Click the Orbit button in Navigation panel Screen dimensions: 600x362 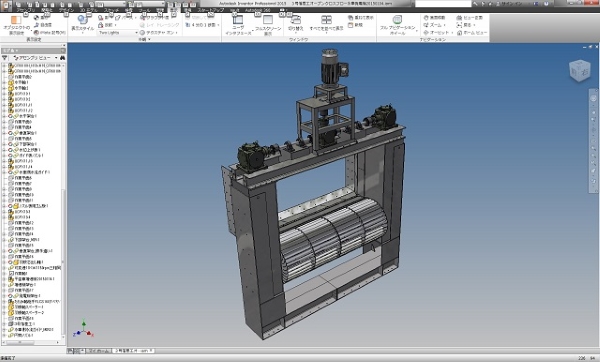tap(437, 33)
